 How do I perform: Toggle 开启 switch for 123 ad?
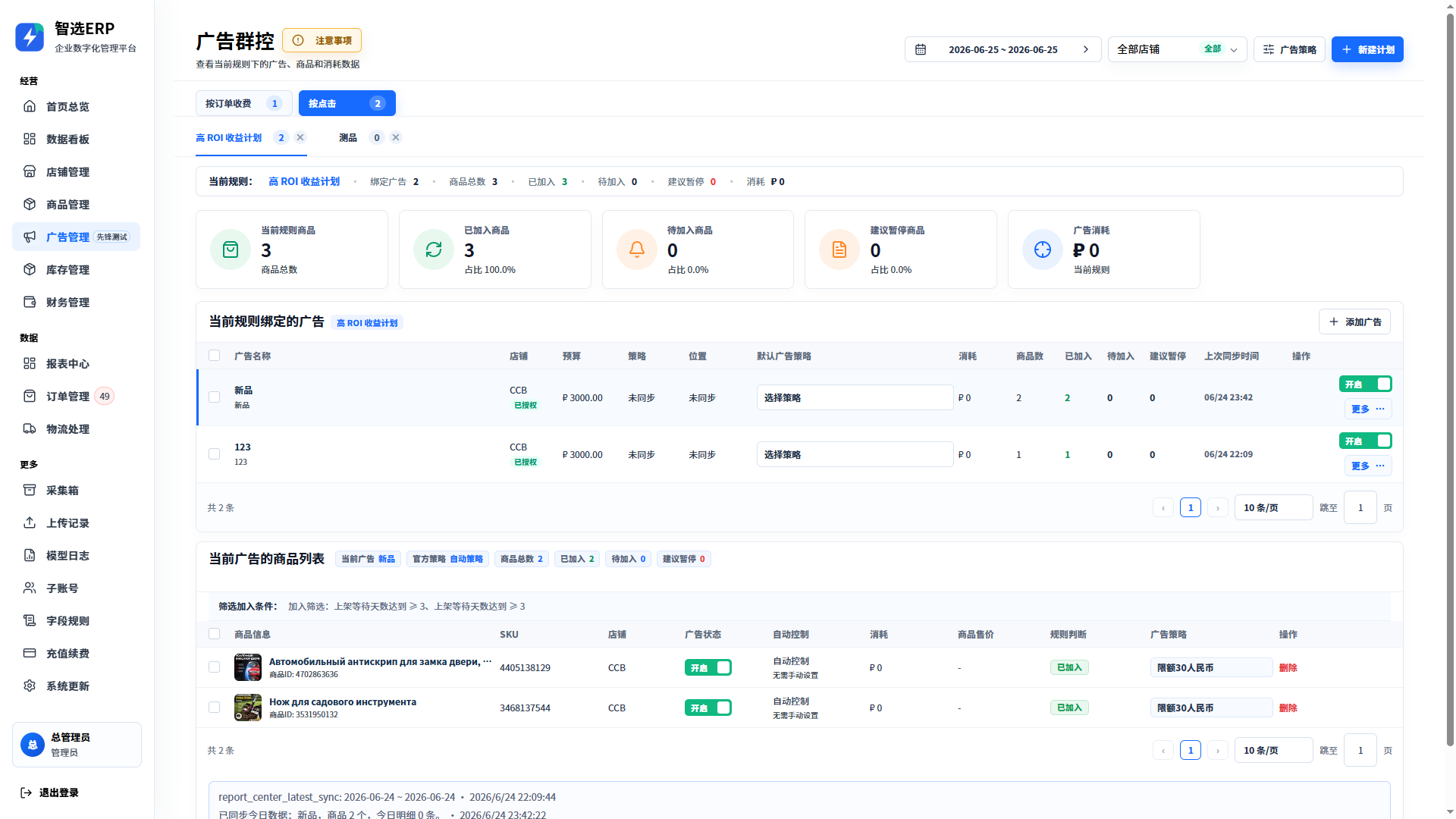pos(1365,441)
